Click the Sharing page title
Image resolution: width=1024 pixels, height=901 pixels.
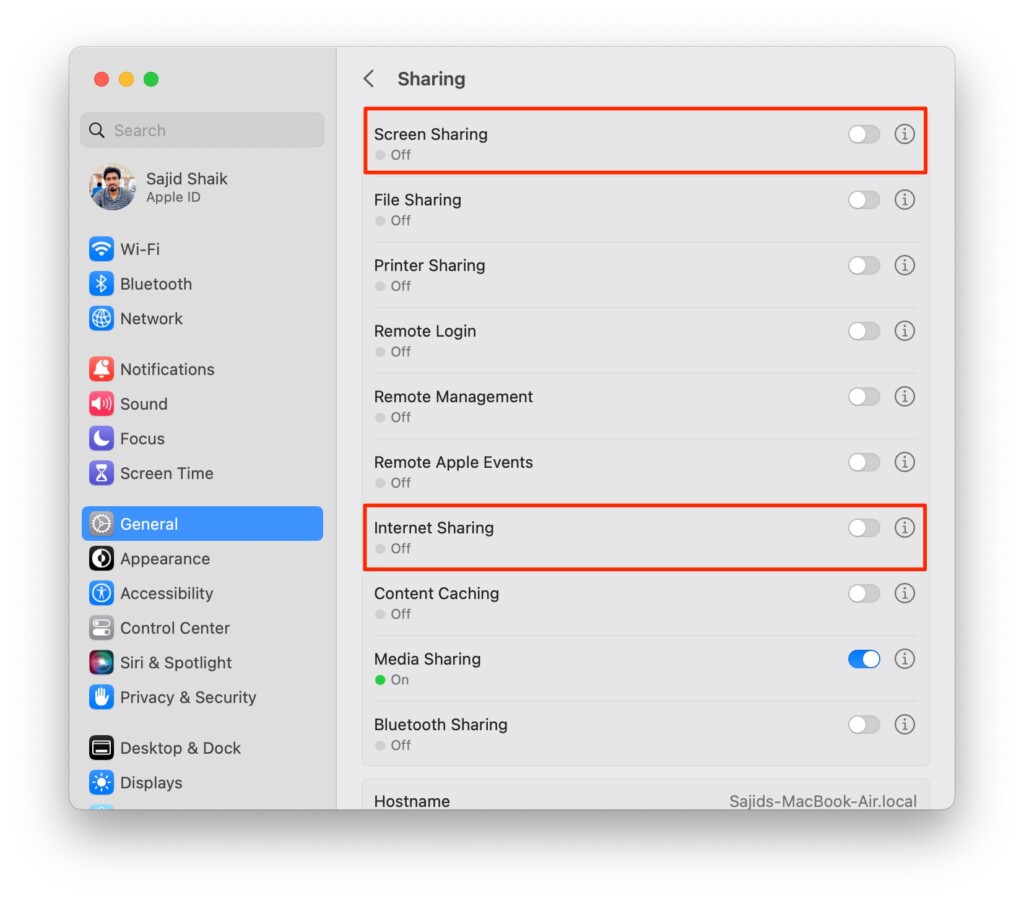[431, 79]
